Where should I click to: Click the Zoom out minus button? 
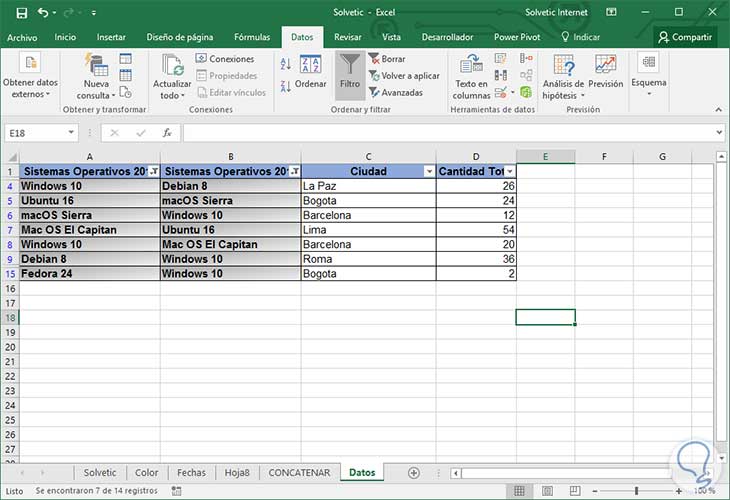[x=595, y=491]
